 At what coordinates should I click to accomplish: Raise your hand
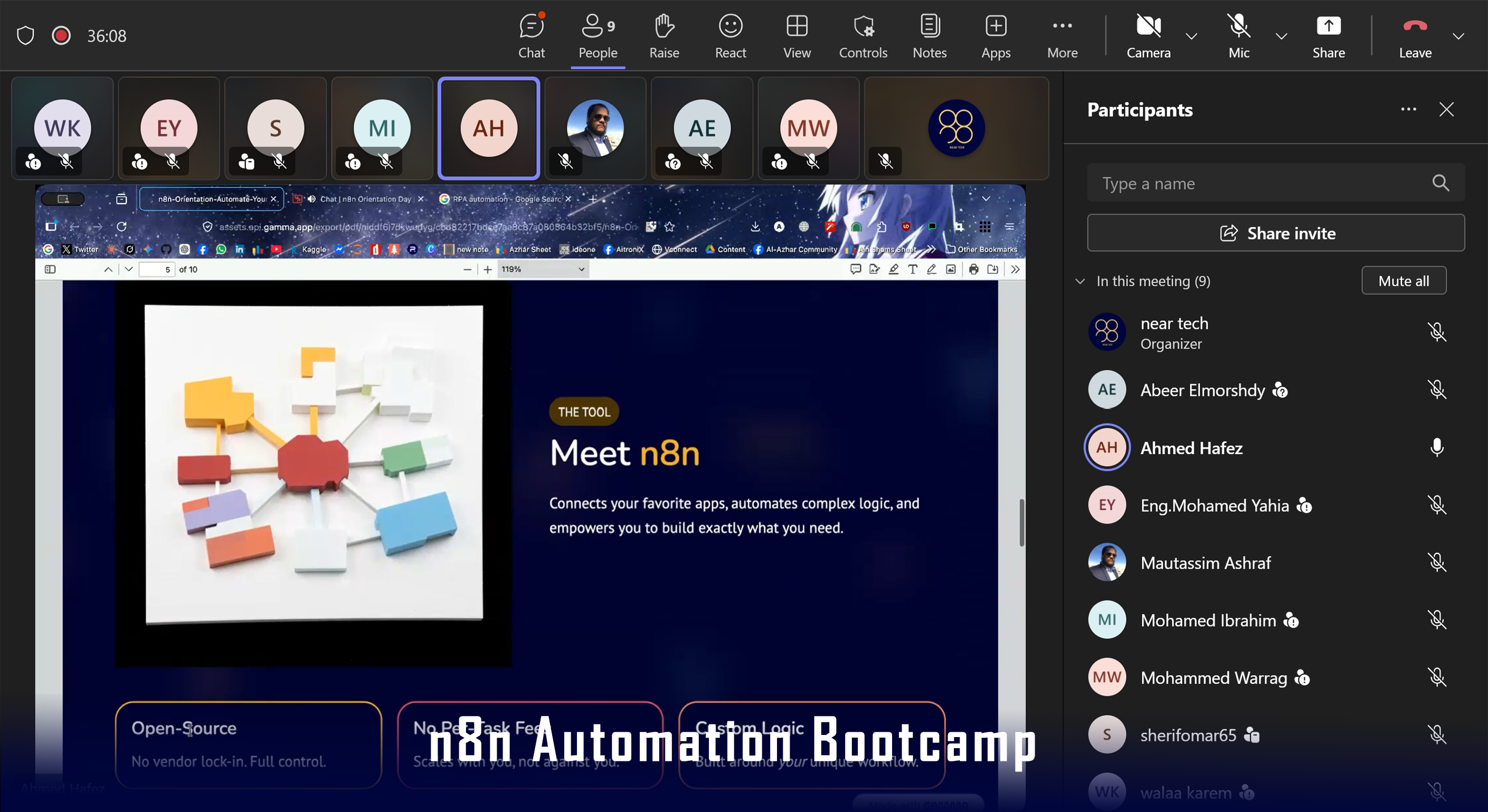(x=664, y=36)
